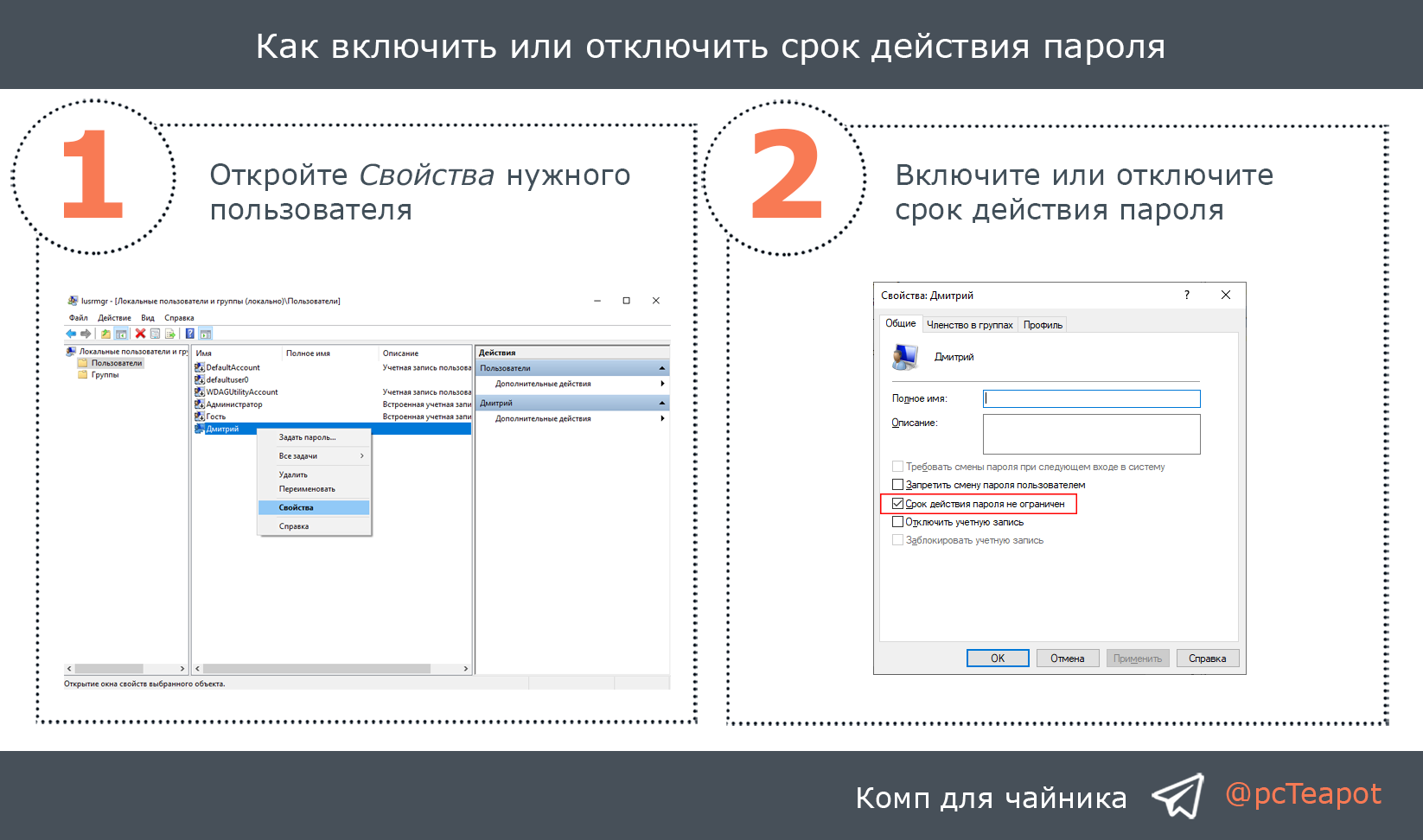Switch to the Профиль tab
The width and height of the screenshot is (1423, 840).
(x=1043, y=325)
